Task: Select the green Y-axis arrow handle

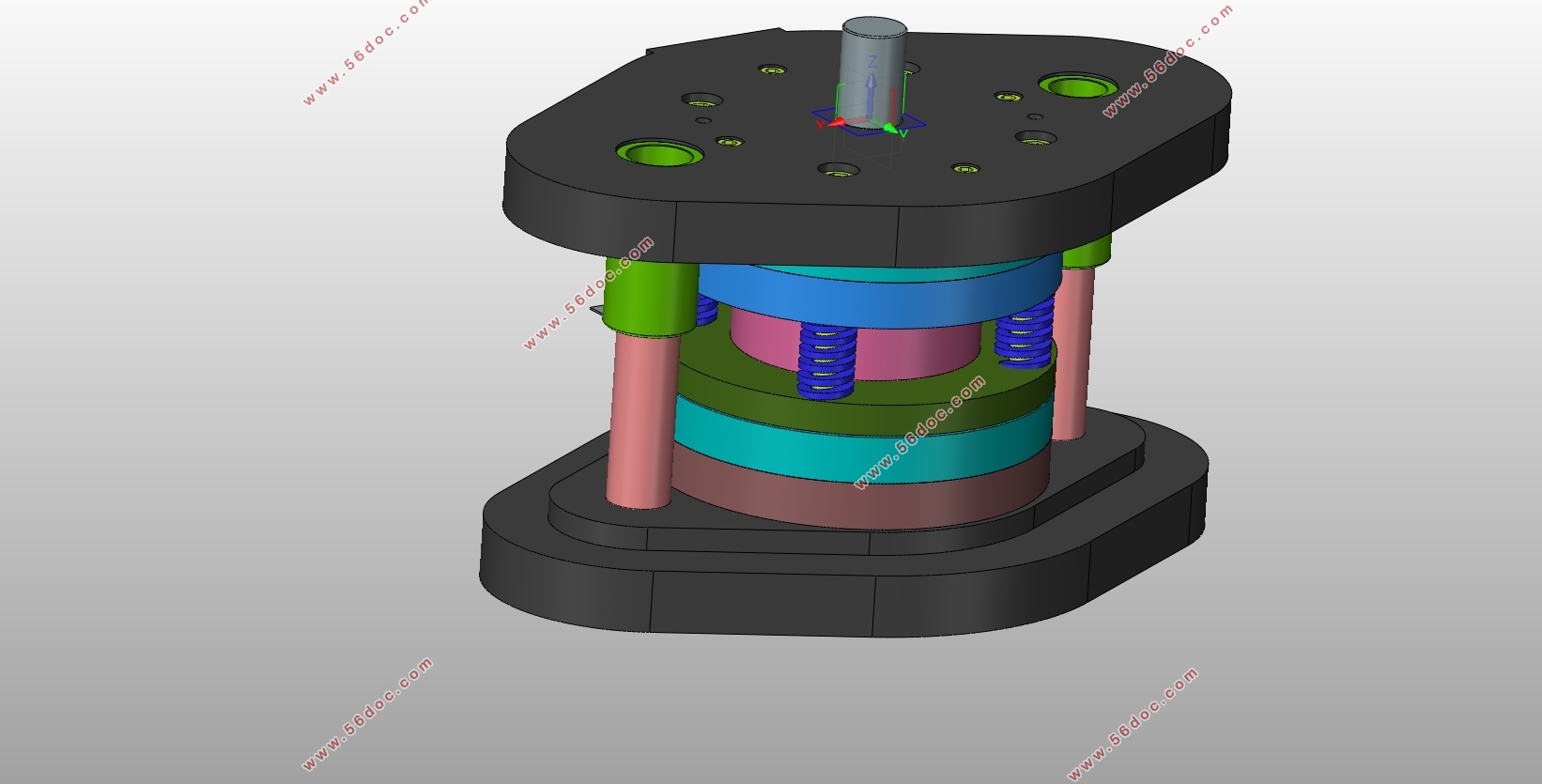Action: pyautogui.click(x=889, y=128)
